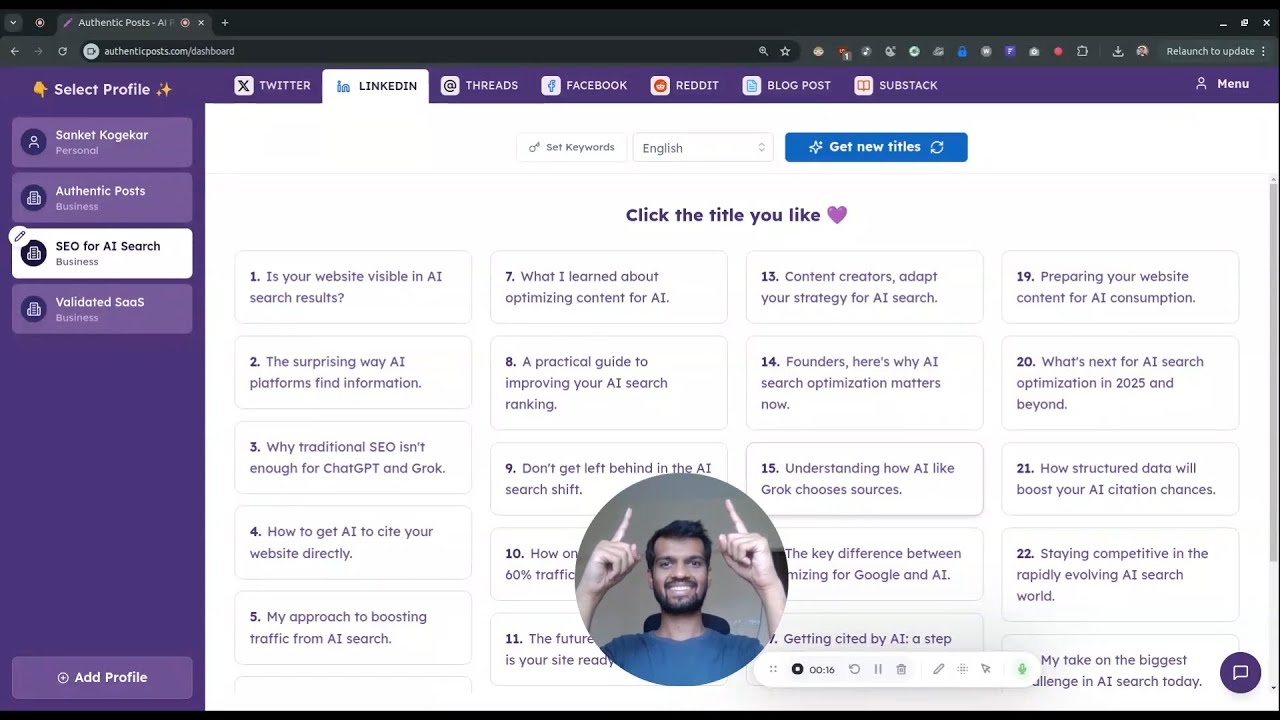1280x720 pixels.
Task: Click the page vertical scrollbar
Action: [1273, 370]
